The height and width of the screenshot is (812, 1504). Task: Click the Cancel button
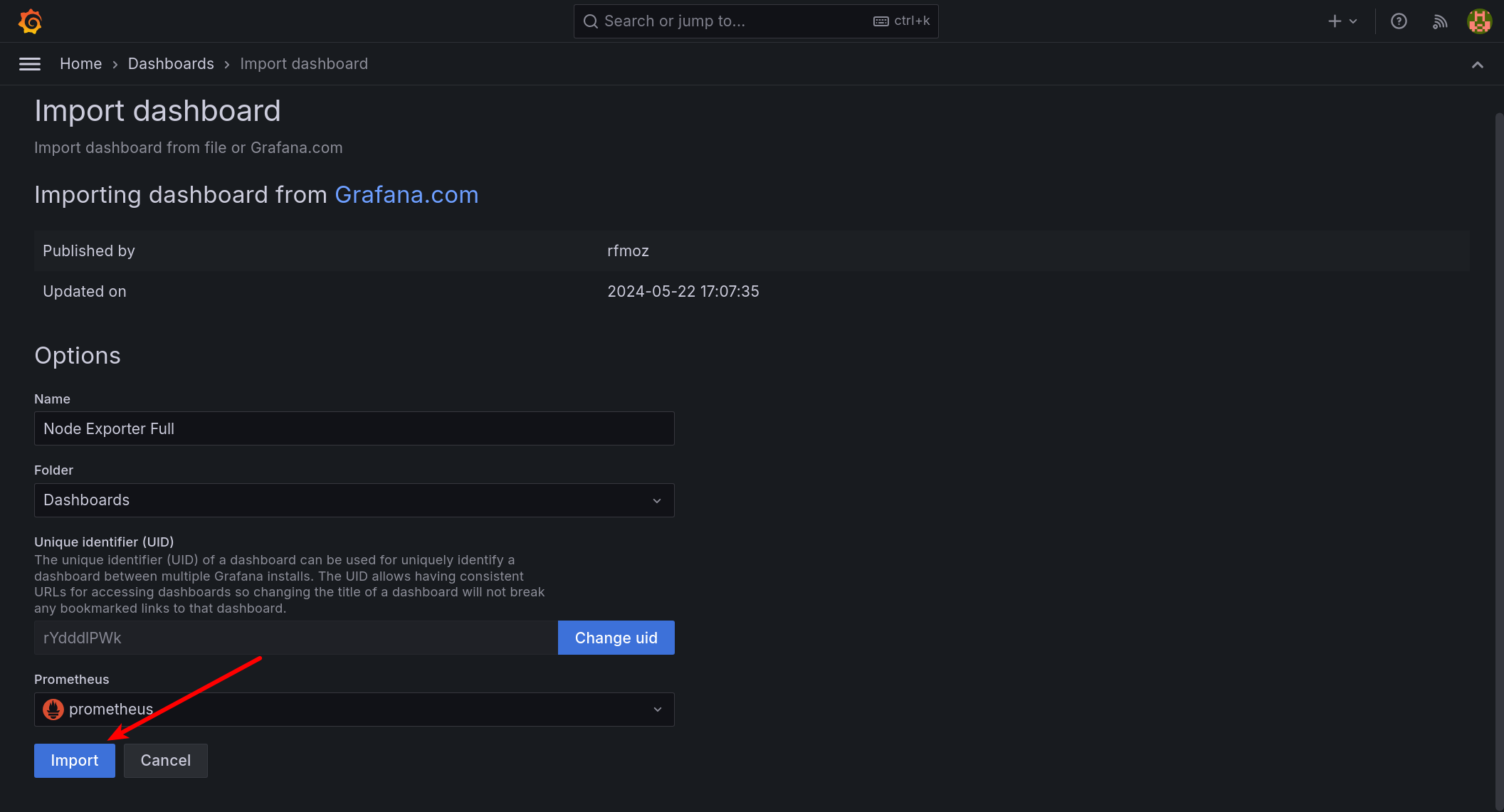166,761
